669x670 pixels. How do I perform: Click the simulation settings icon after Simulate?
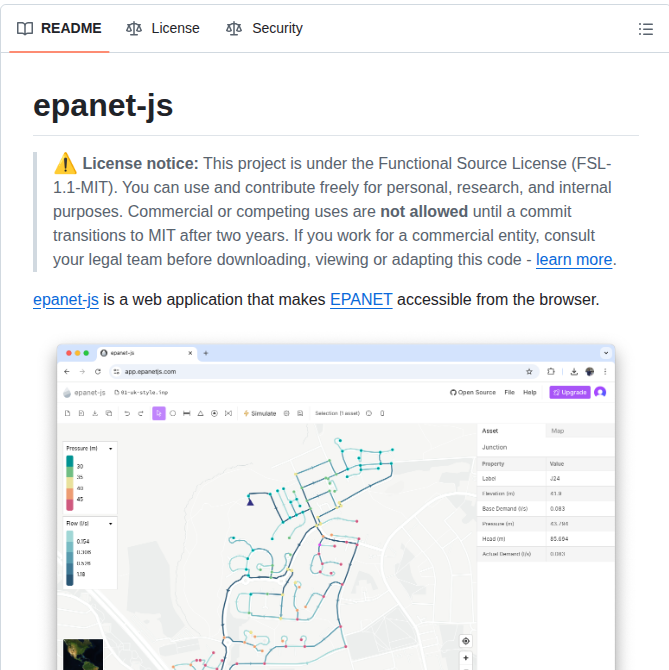coord(287,413)
